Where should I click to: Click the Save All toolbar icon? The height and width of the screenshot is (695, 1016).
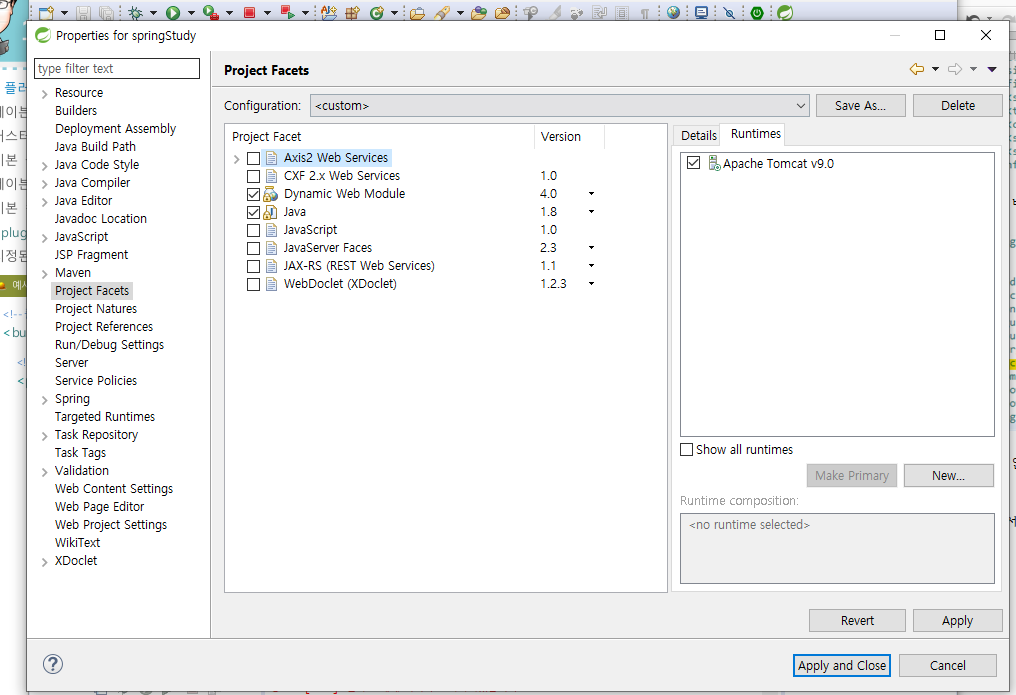click(x=106, y=12)
